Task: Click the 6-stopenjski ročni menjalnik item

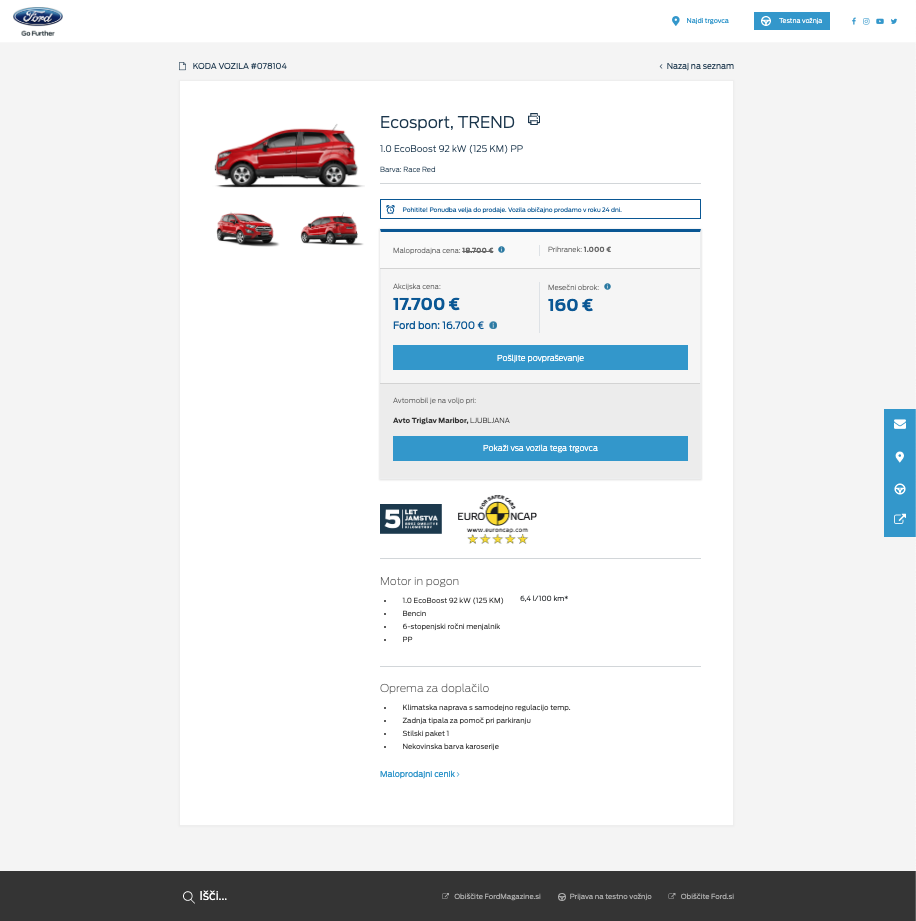Action: coord(451,627)
